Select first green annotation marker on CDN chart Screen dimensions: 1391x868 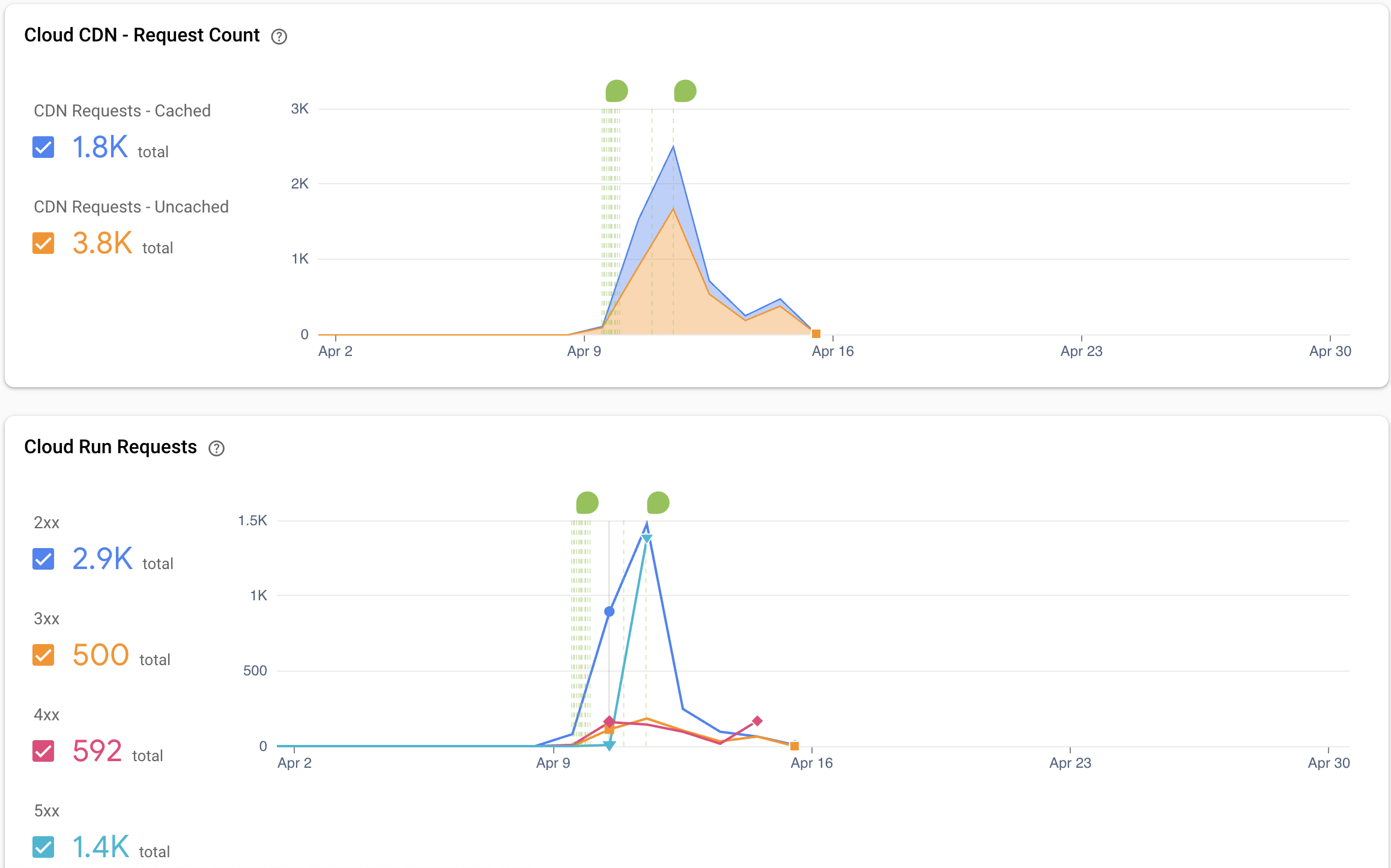616,91
